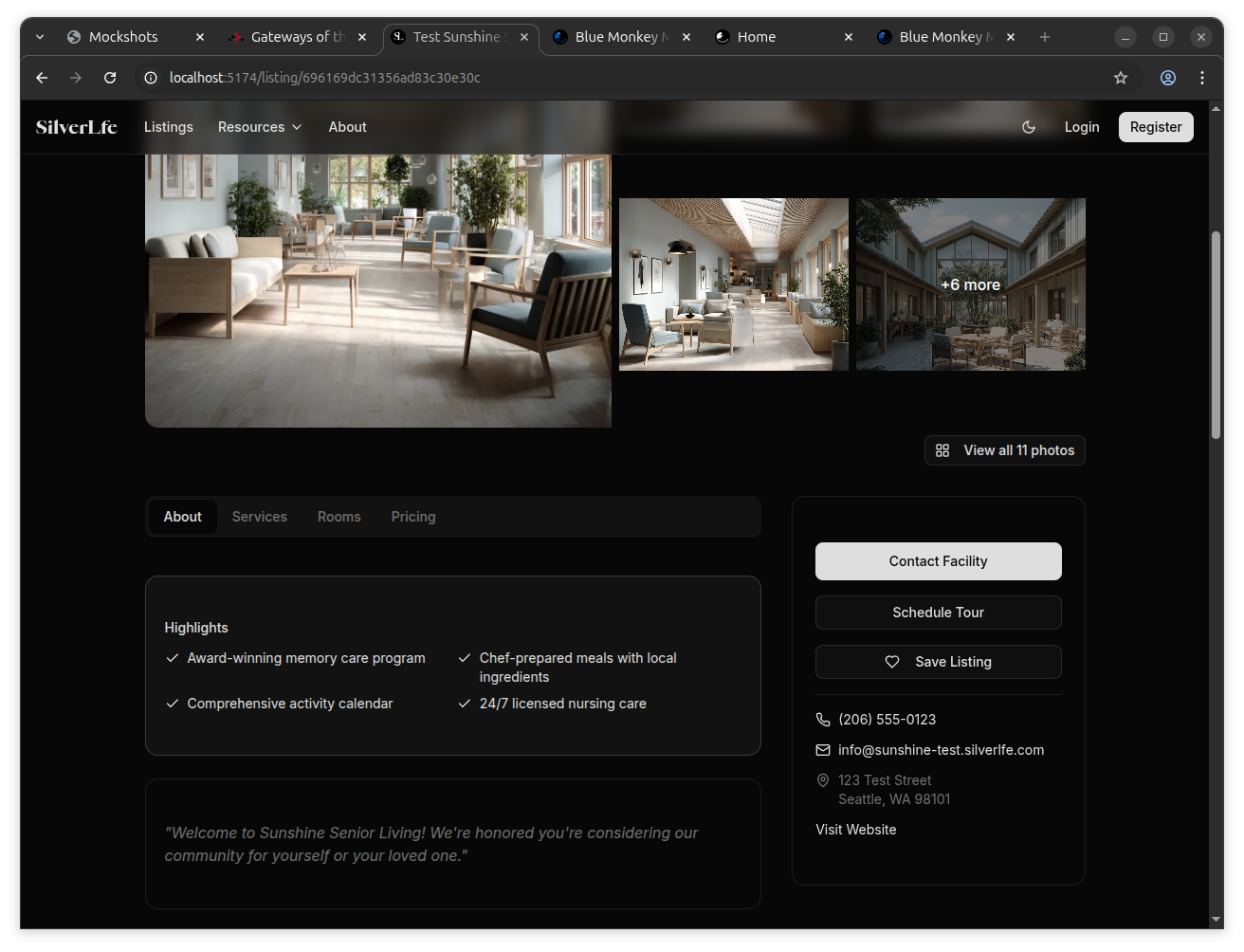This screenshot has height=952, width=1244.
Task: Open the +6 more photo thumbnail
Action: click(970, 284)
